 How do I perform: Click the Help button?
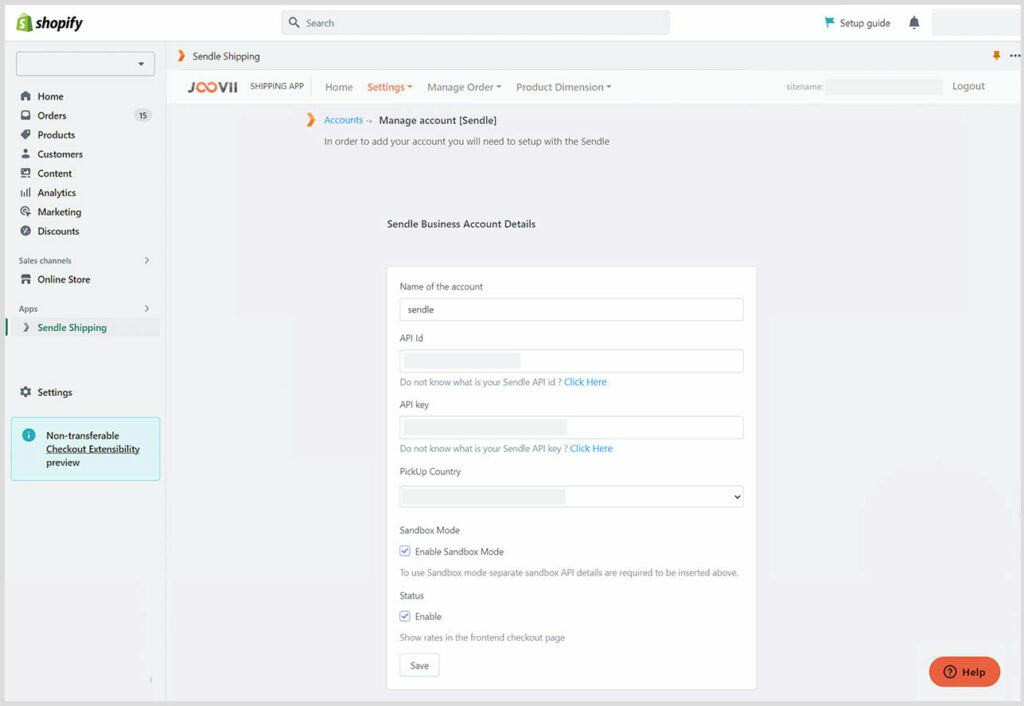(965, 671)
